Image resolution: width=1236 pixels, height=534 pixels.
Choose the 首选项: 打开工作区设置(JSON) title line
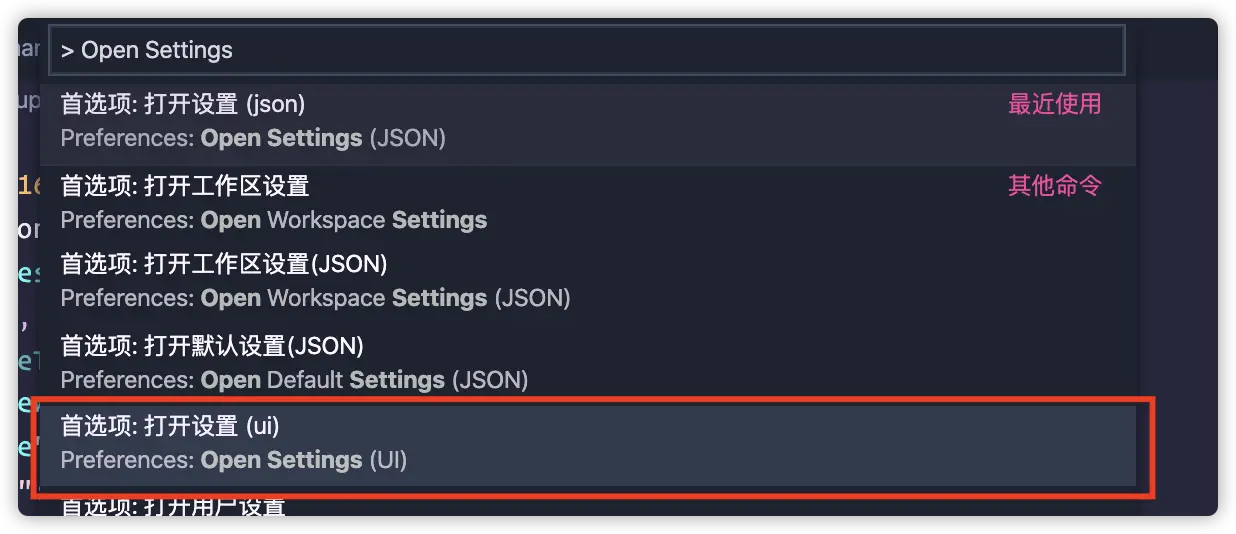coord(224,264)
